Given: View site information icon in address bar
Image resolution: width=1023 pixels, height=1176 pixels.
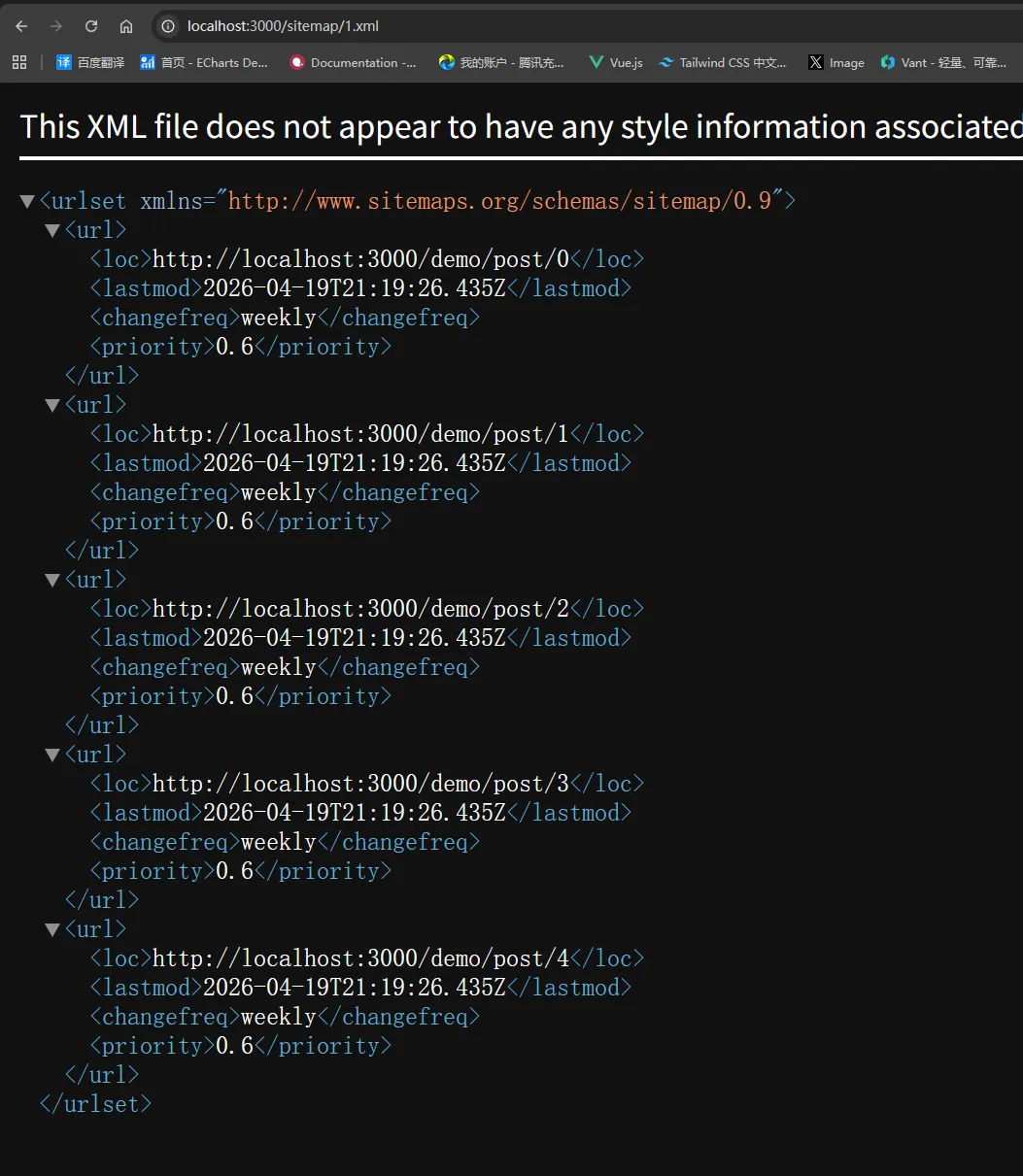Looking at the screenshot, I should [x=168, y=26].
